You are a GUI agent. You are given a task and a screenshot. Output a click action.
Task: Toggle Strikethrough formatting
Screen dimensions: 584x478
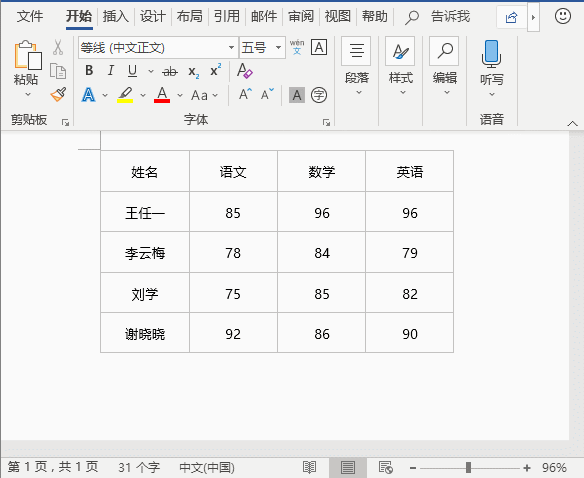point(170,71)
